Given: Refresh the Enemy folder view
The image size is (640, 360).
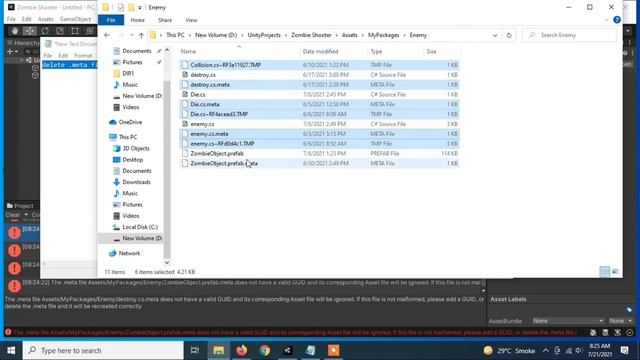Looking at the screenshot, I should 509,36.
